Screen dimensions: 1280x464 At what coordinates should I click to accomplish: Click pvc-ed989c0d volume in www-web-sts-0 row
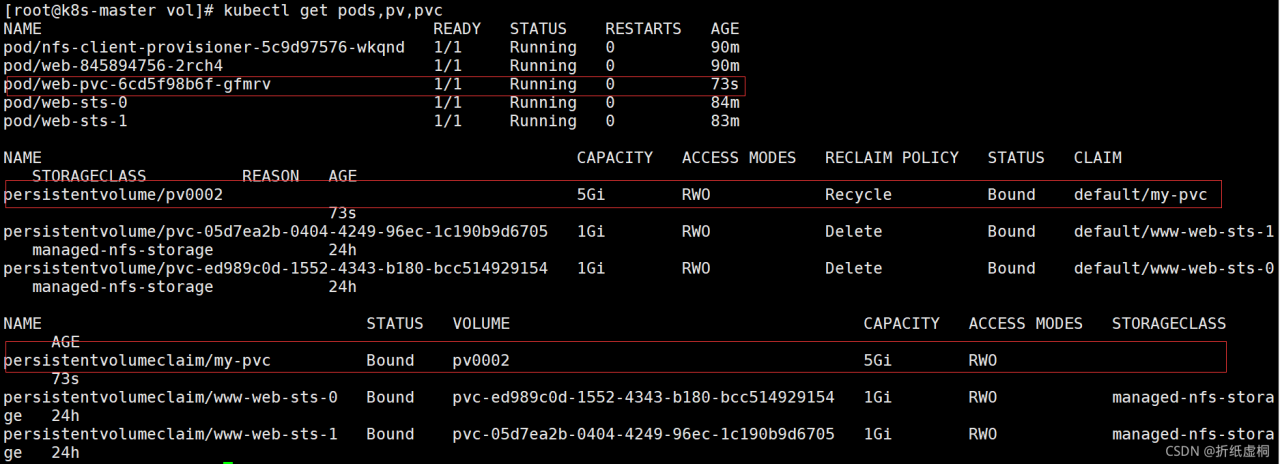643,397
